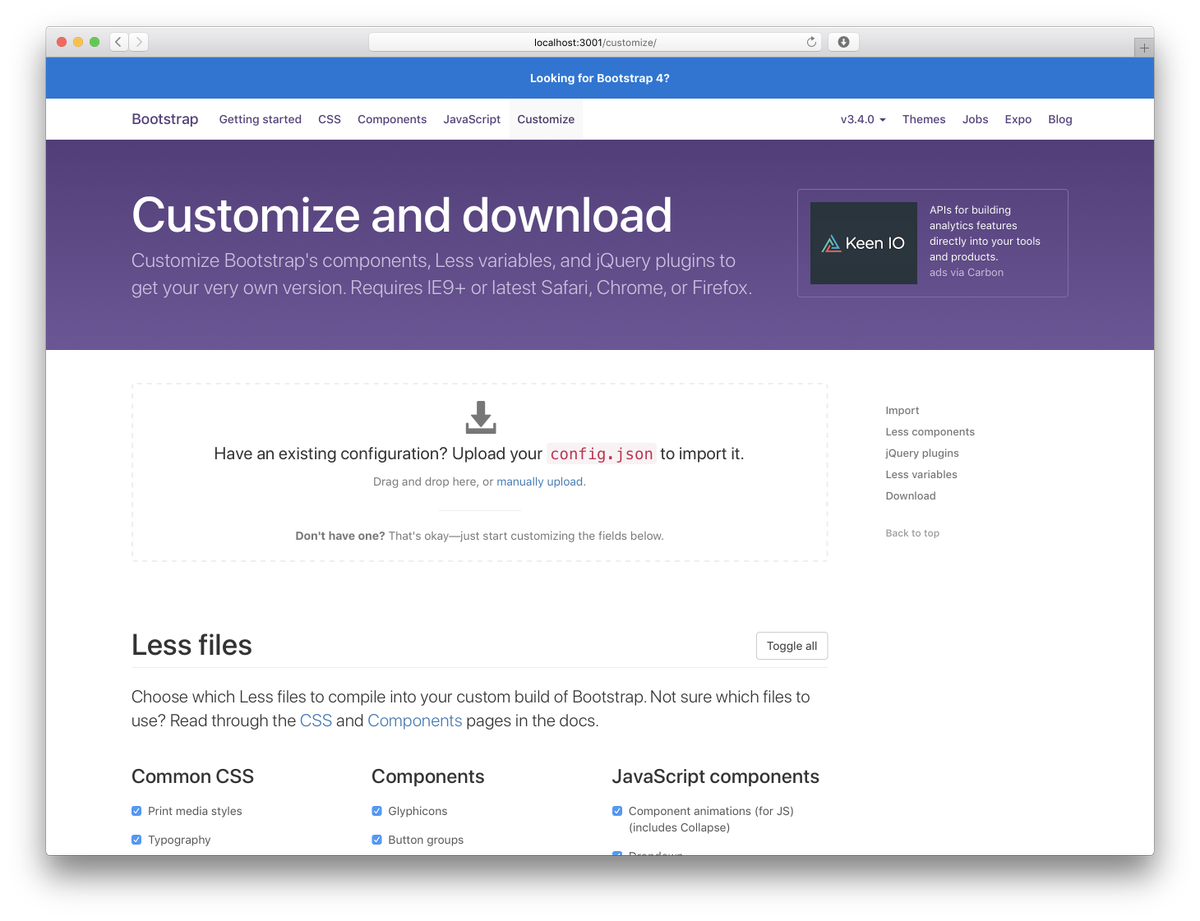Open the Blog nav link
The width and height of the screenshot is (1200, 921).
point(1060,119)
